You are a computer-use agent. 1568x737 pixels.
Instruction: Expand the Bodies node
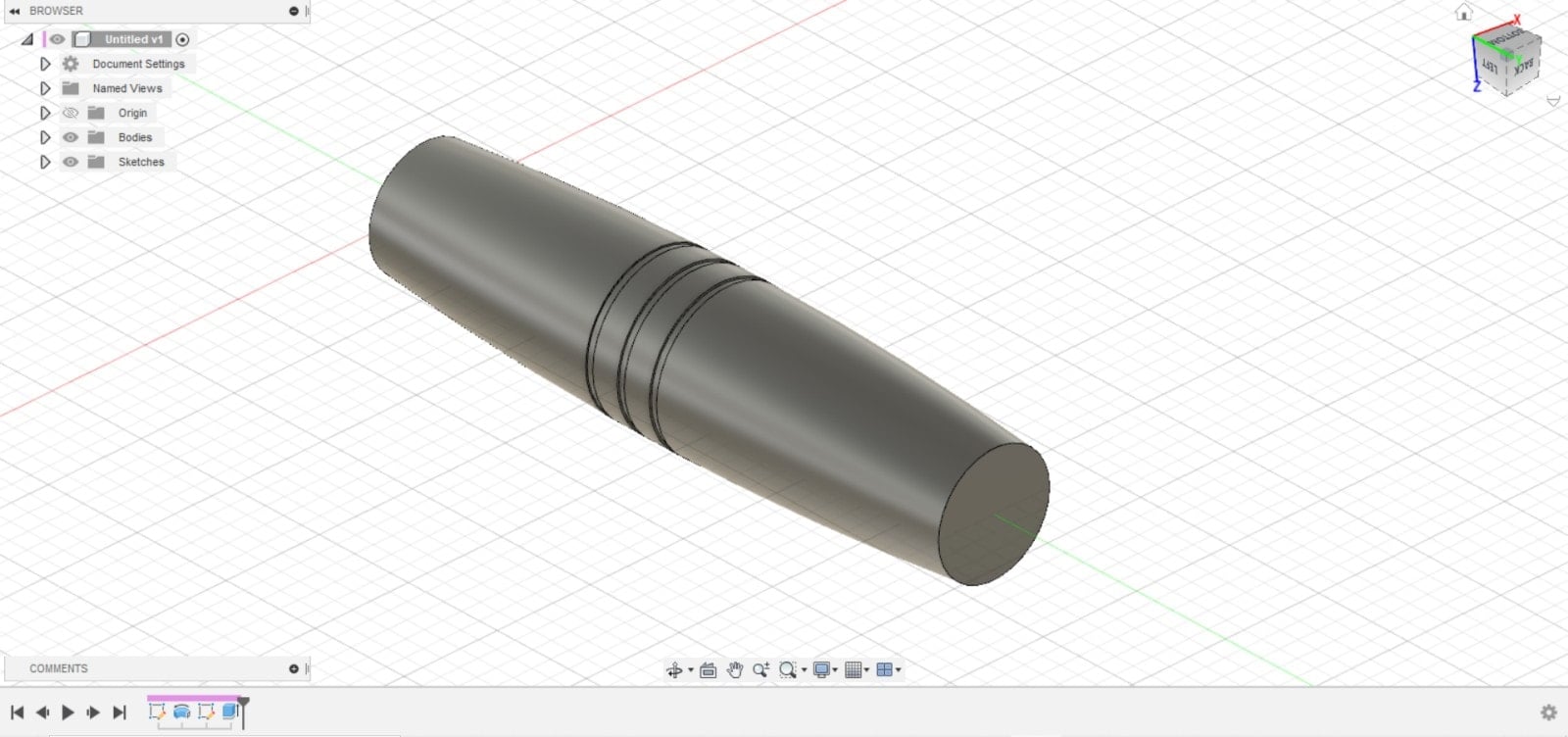[x=45, y=137]
